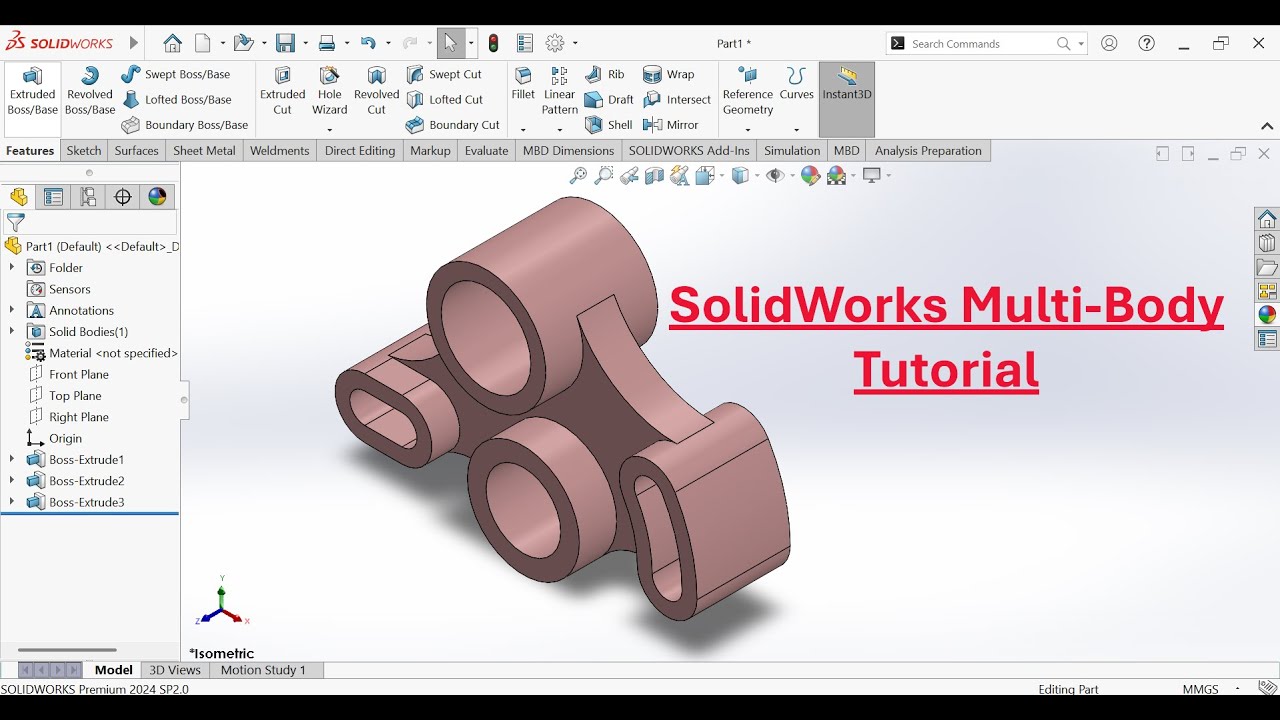
Task: Expand the Boss-Extrude1 feature
Action: point(12,459)
